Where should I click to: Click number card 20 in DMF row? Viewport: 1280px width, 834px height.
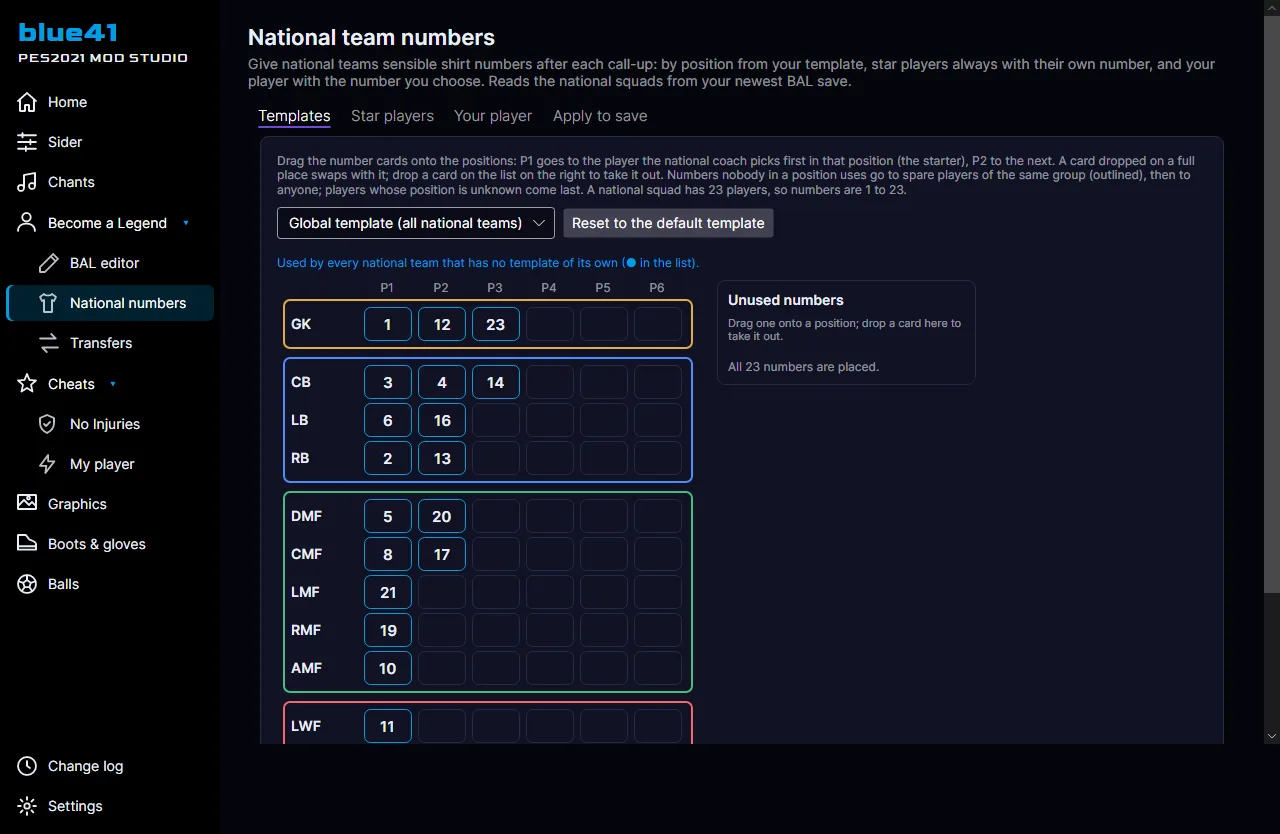442,516
